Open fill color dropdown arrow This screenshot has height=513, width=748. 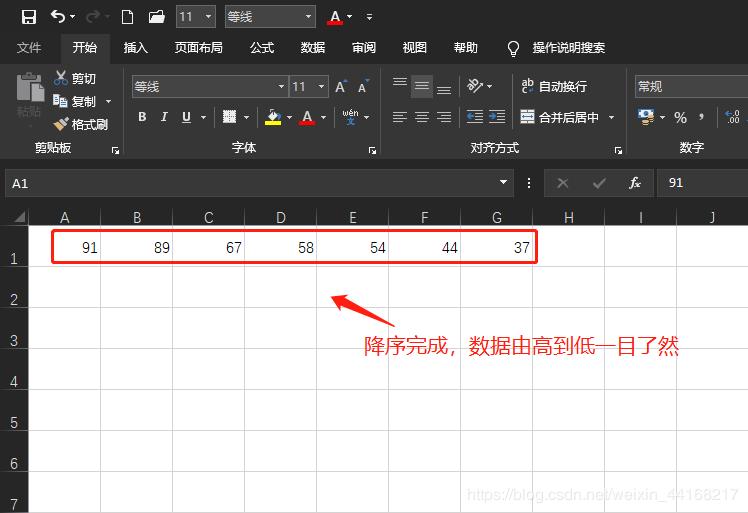[289, 117]
